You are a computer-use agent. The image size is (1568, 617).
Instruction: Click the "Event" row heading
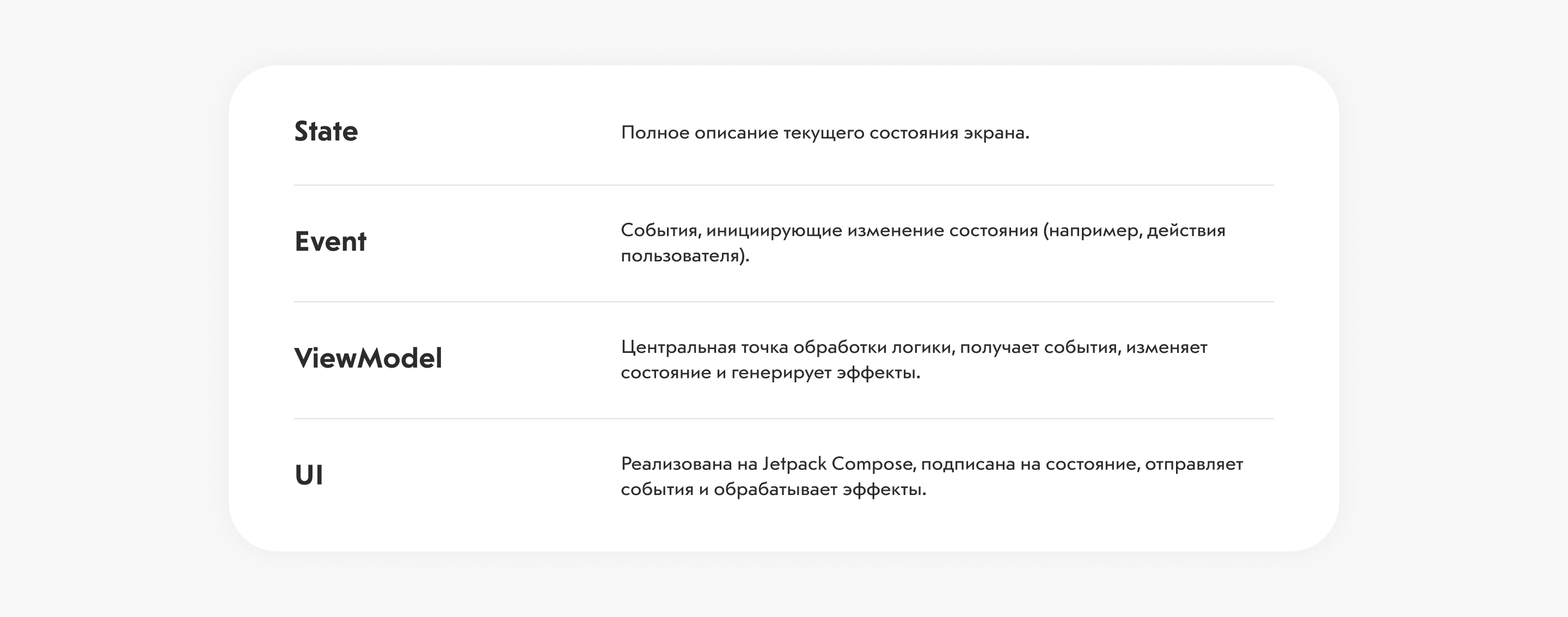tap(330, 242)
